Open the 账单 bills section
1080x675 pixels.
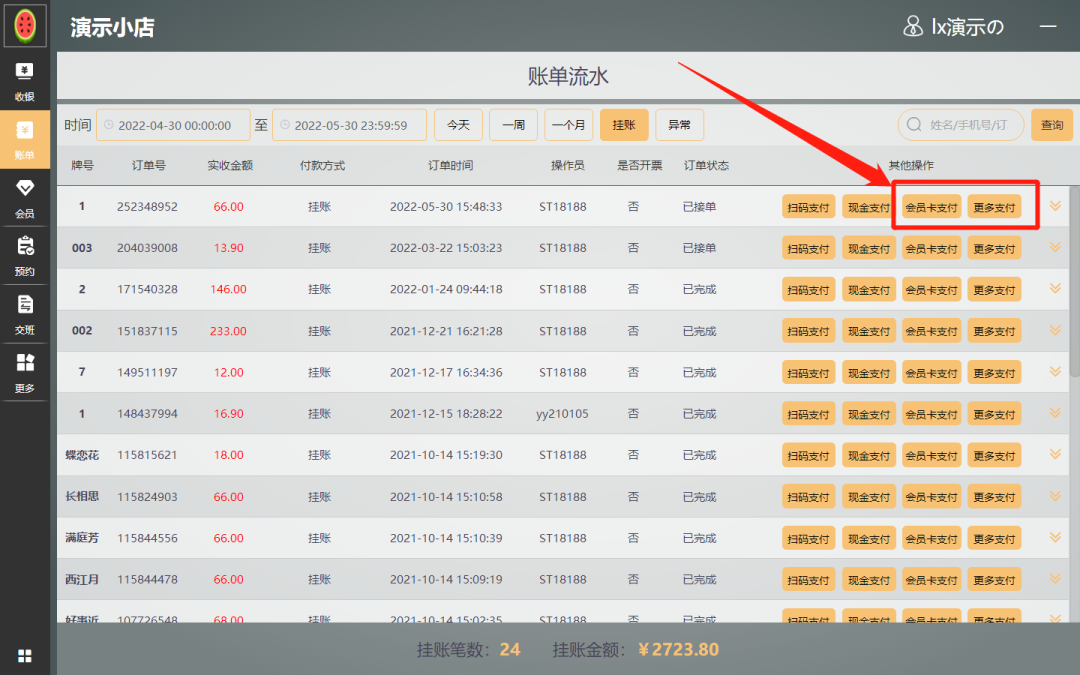point(25,140)
